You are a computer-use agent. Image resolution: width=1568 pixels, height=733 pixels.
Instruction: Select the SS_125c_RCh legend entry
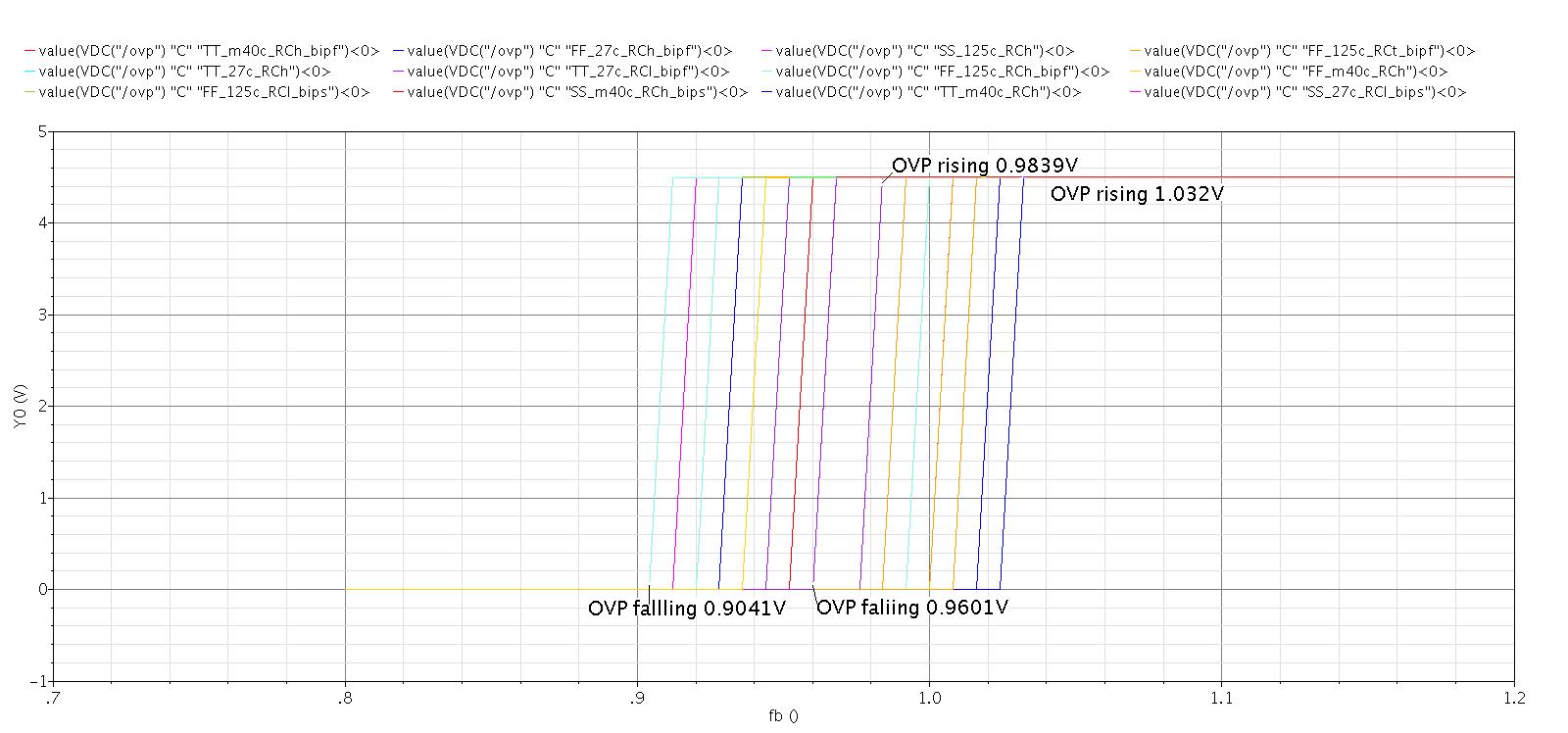(917, 51)
